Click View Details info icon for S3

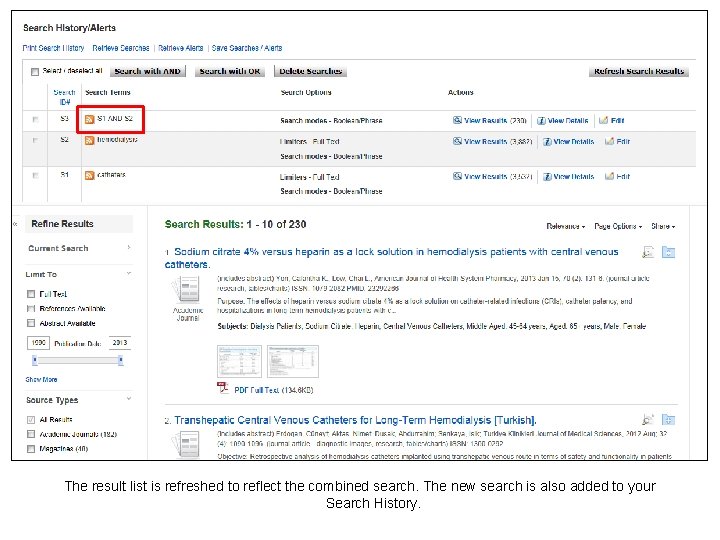pos(541,121)
